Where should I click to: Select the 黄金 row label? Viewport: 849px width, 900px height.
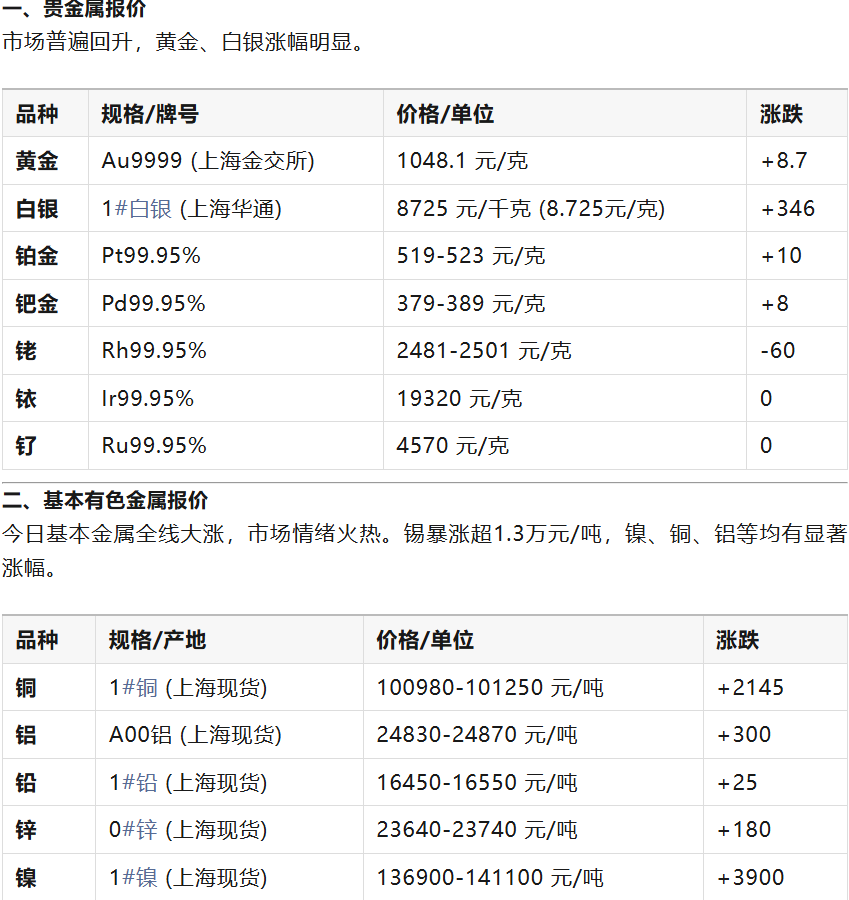[37, 161]
